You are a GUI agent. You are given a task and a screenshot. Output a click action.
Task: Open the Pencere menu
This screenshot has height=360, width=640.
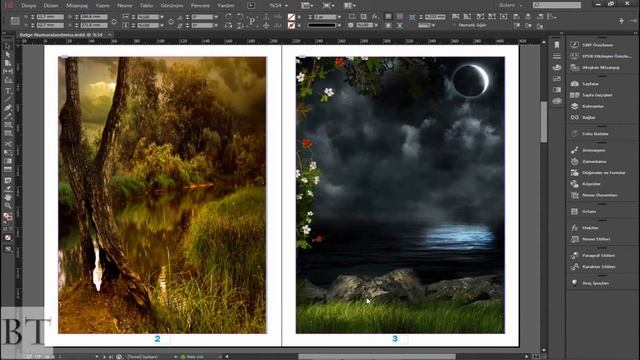pyautogui.click(x=200, y=6)
